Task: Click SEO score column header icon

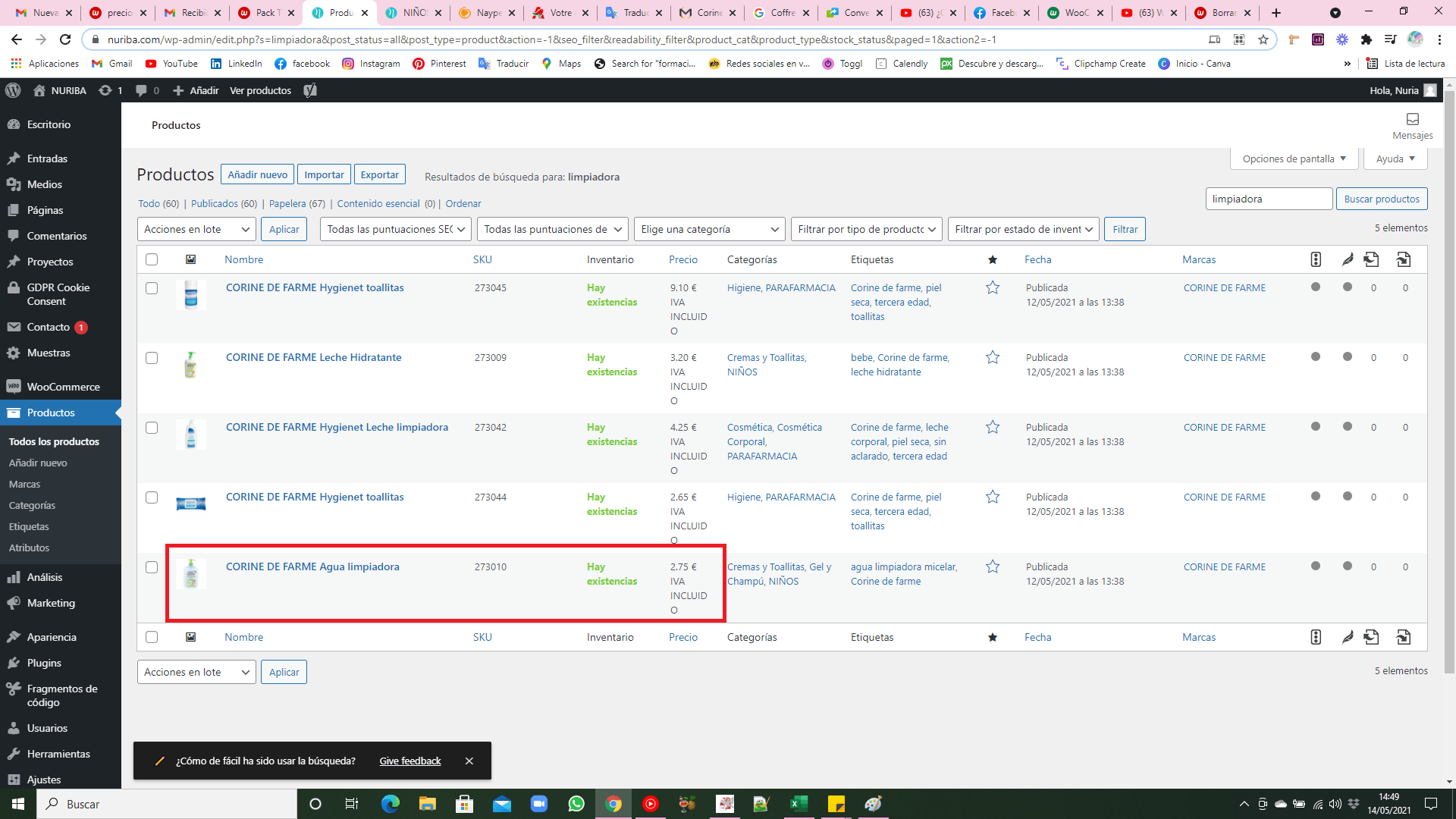Action: pyautogui.click(x=1316, y=259)
